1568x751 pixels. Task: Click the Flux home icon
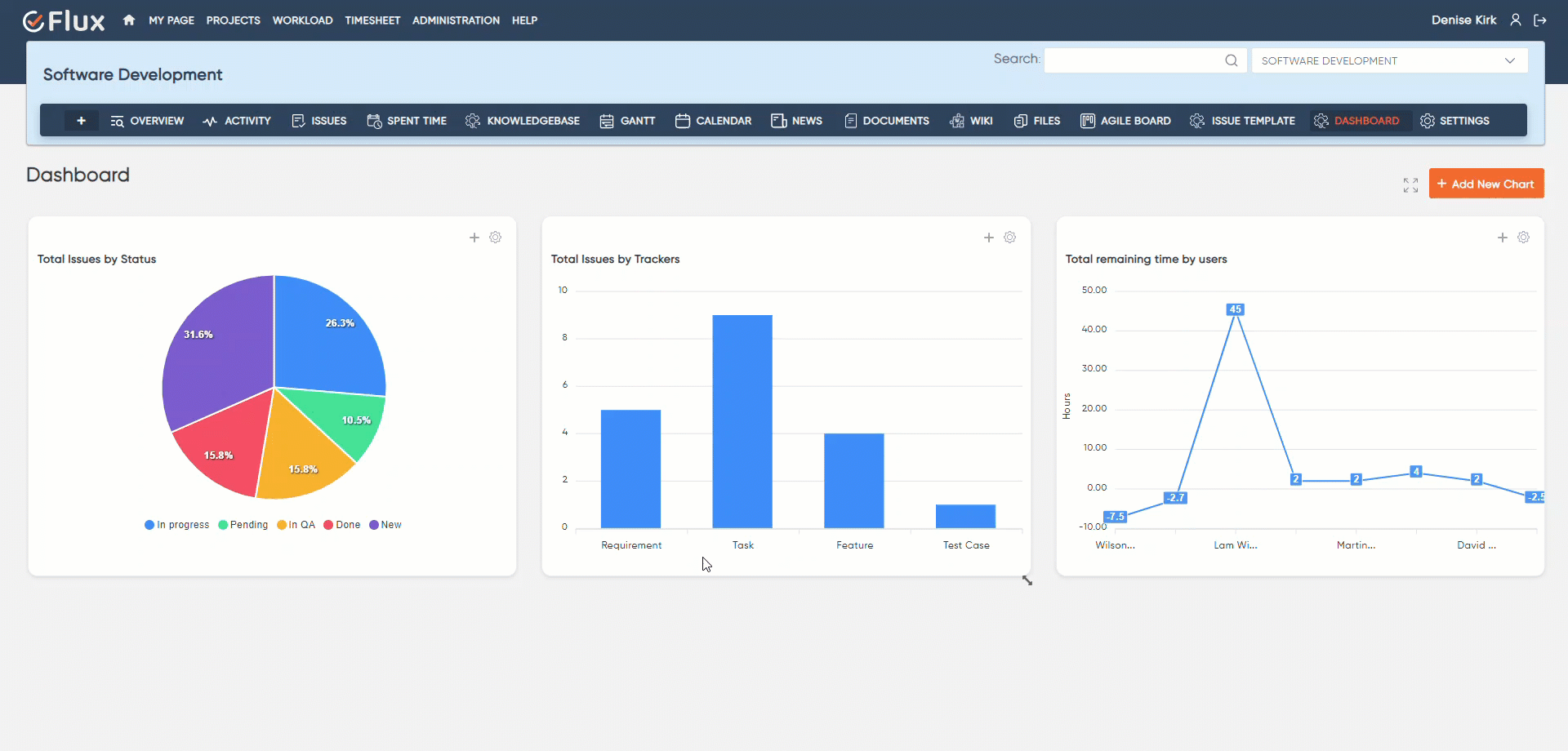(x=129, y=20)
